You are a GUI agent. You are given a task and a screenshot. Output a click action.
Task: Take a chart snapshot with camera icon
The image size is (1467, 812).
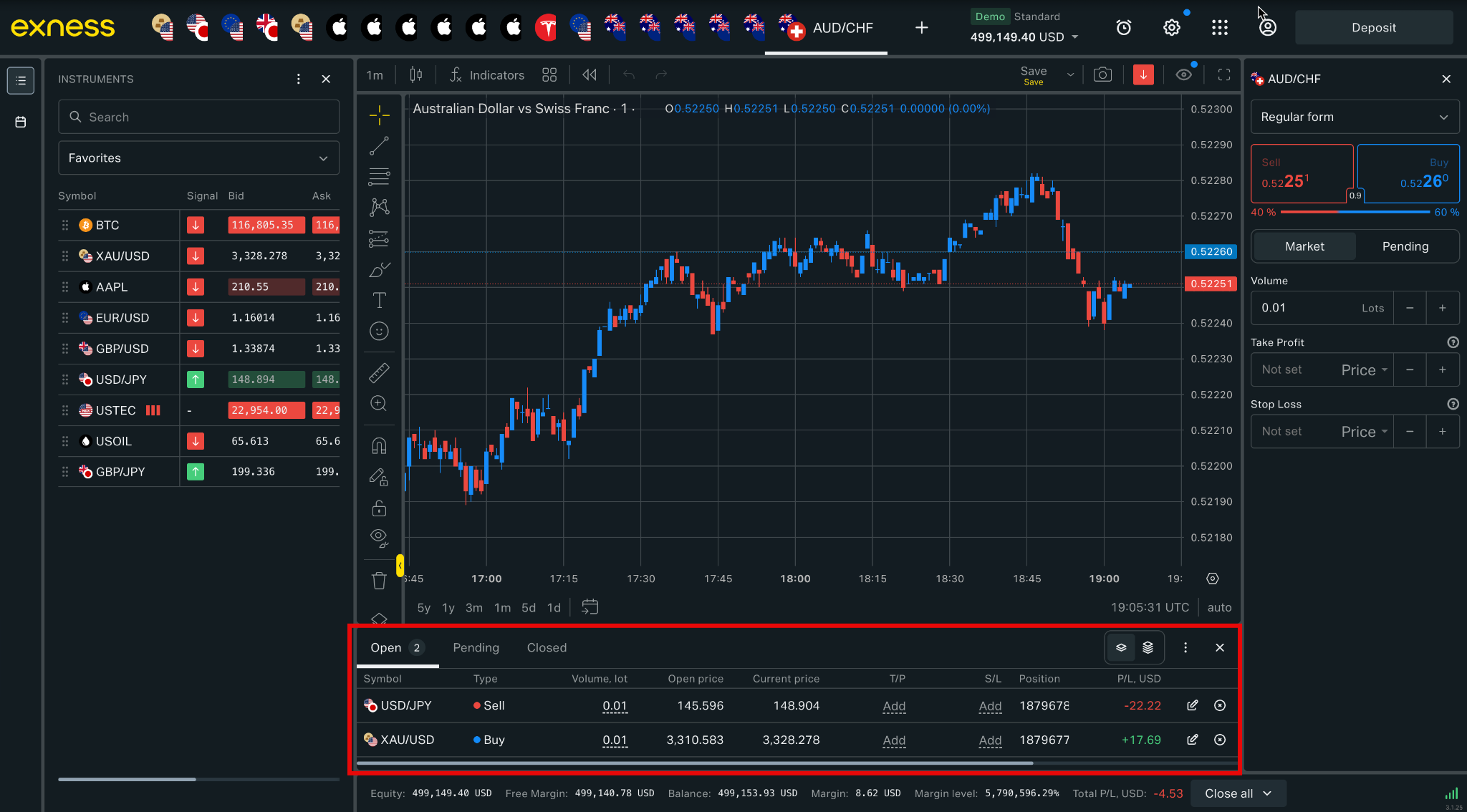pos(1102,74)
